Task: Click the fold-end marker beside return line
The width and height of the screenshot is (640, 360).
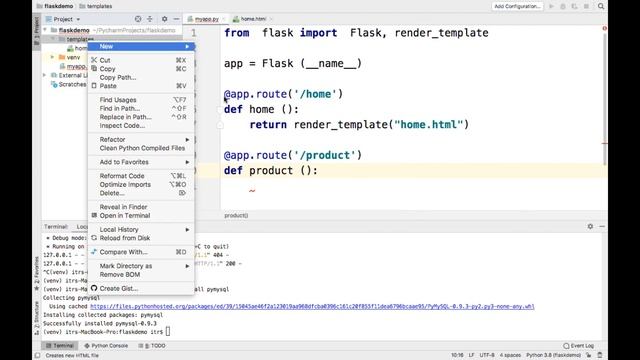Action: pos(220,125)
